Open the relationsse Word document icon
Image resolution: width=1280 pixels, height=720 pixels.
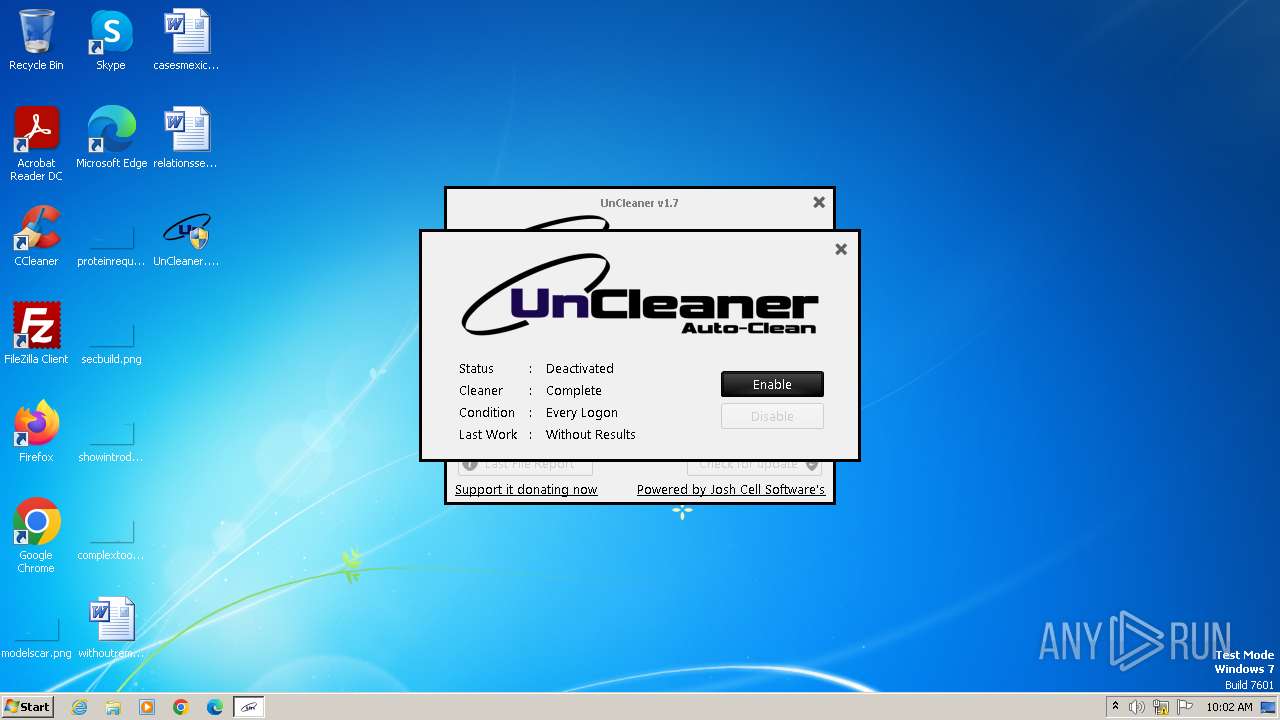coord(186,137)
